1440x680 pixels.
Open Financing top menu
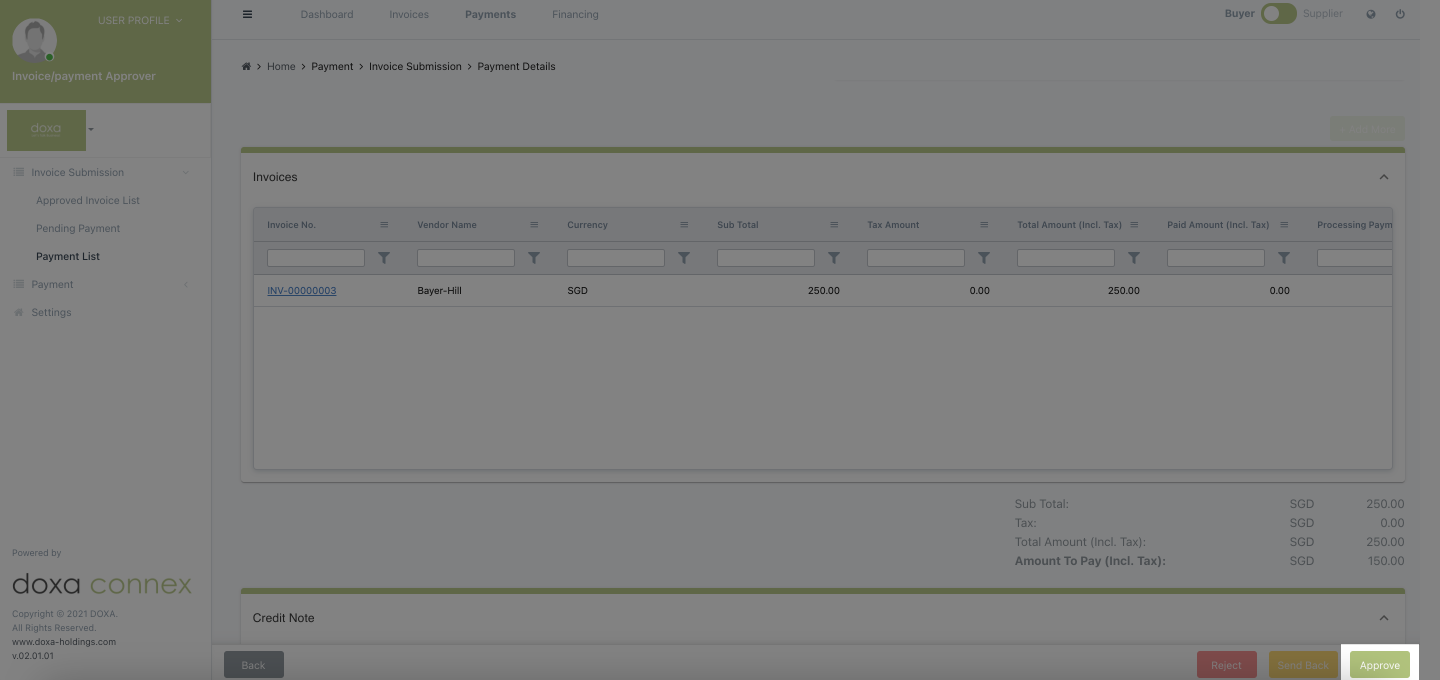click(575, 14)
